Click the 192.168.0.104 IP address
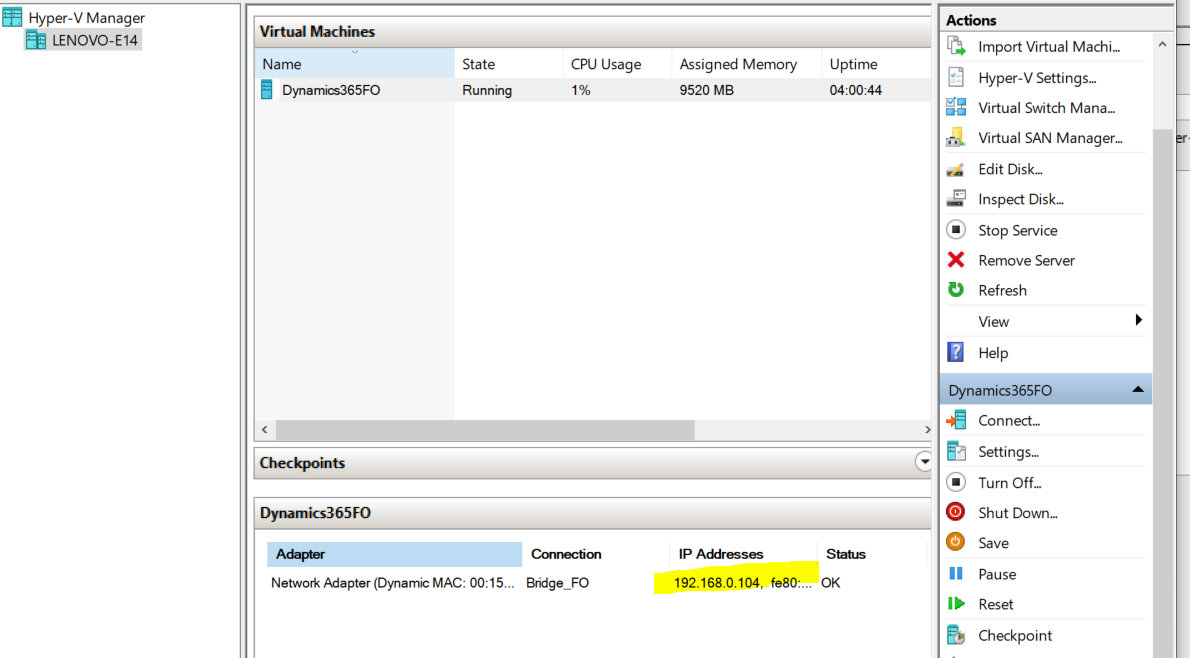Screen dimensions: 1190x658 coord(717,583)
